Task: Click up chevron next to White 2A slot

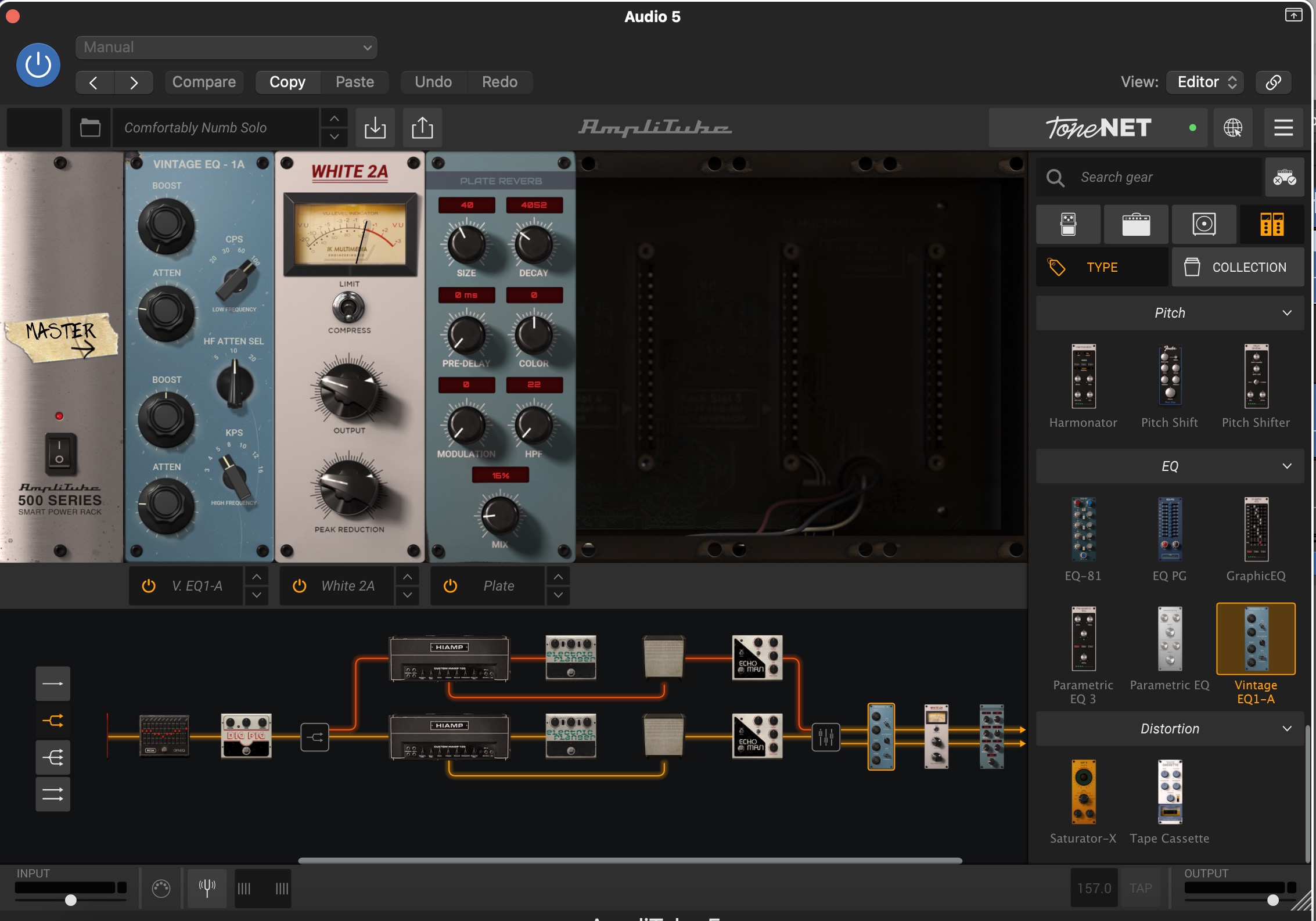Action: coord(408,577)
